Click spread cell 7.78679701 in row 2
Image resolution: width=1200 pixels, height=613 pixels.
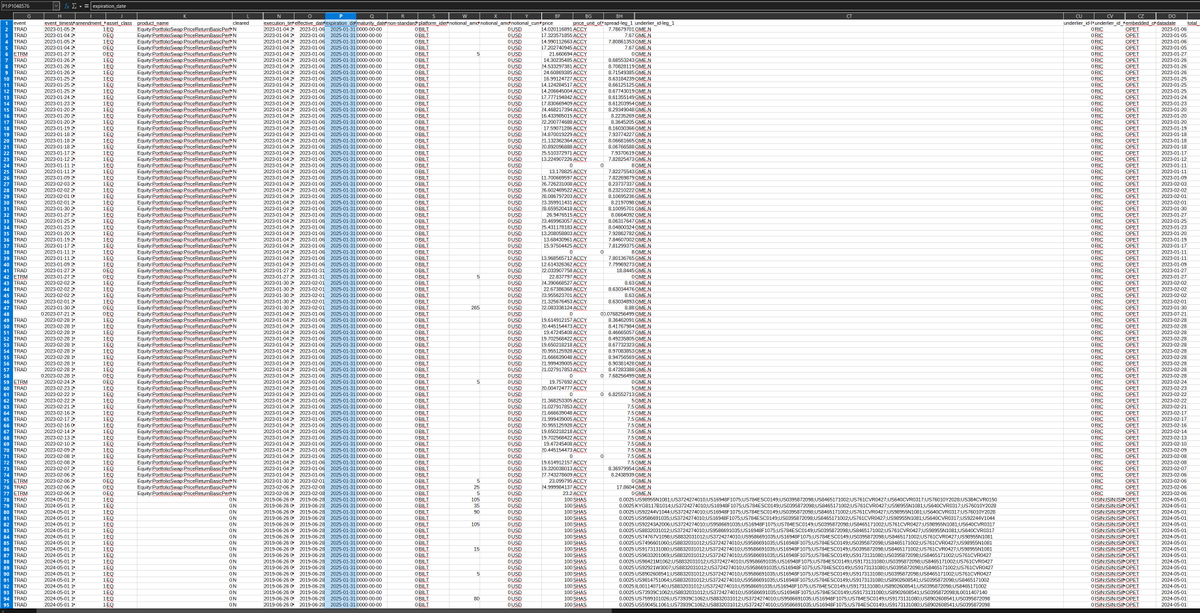[619, 29]
